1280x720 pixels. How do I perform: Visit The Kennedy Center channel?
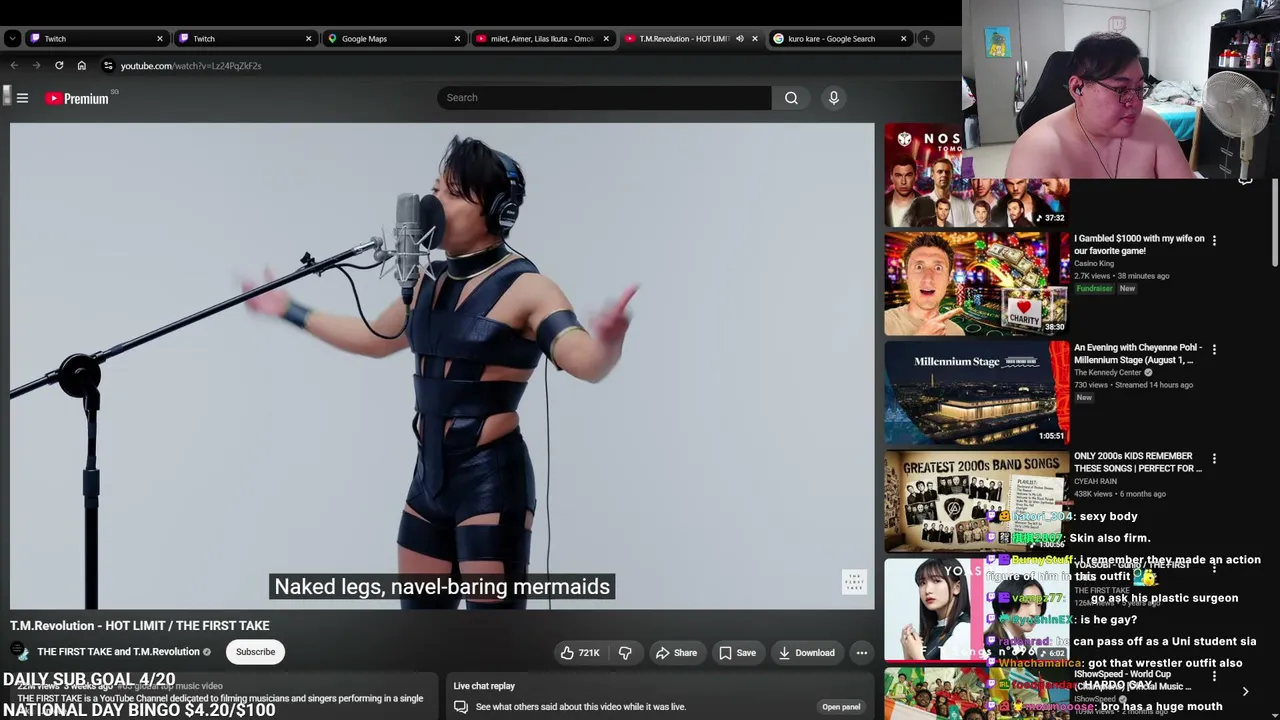pyautogui.click(x=1109, y=373)
